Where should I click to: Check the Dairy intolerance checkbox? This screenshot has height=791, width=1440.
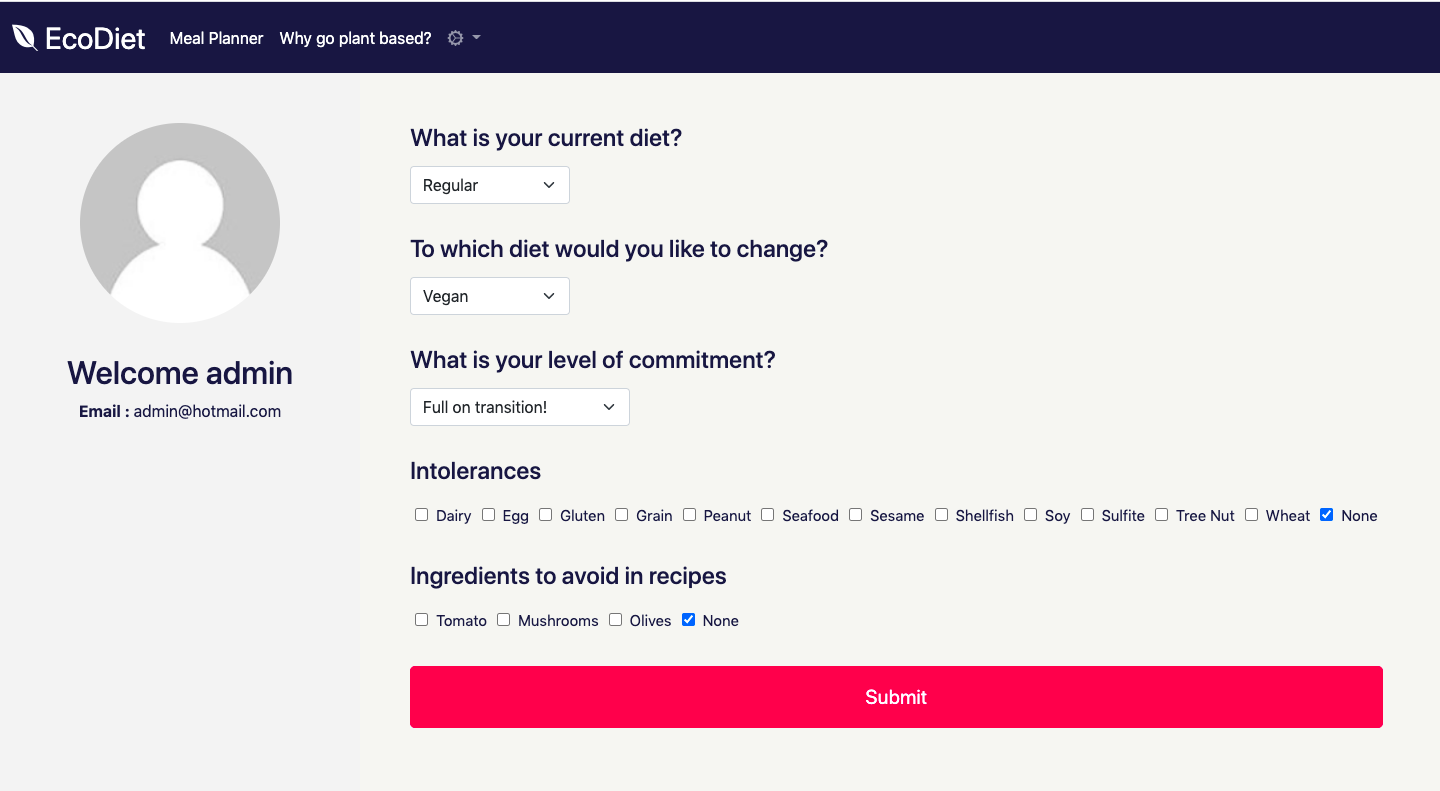point(421,515)
